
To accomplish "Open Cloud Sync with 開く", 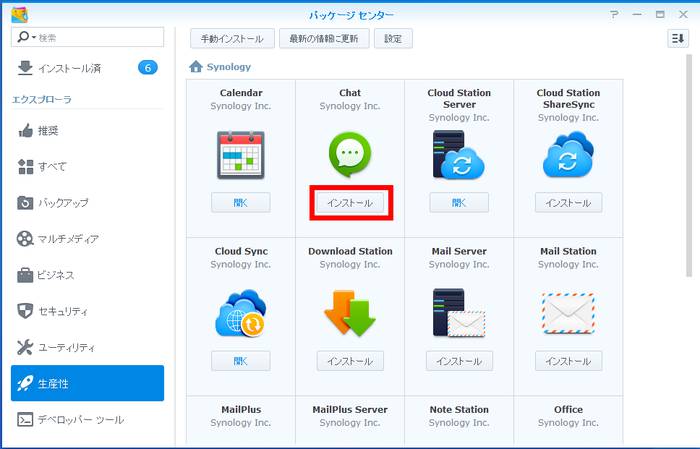I will coord(241,361).
